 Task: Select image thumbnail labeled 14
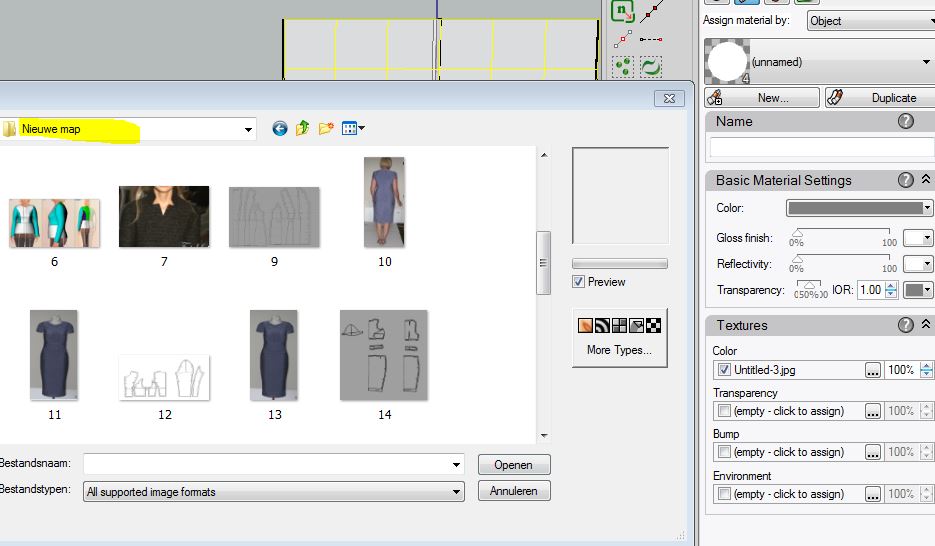tap(384, 355)
